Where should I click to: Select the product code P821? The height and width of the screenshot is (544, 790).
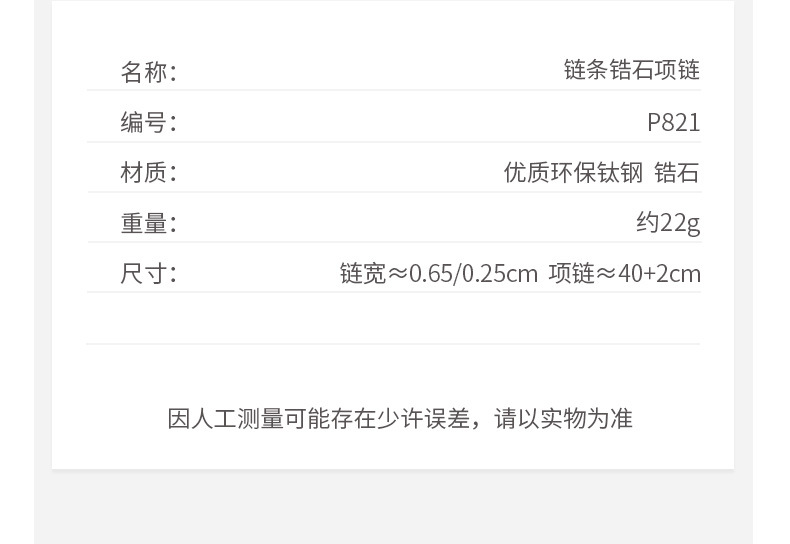(x=673, y=122)
